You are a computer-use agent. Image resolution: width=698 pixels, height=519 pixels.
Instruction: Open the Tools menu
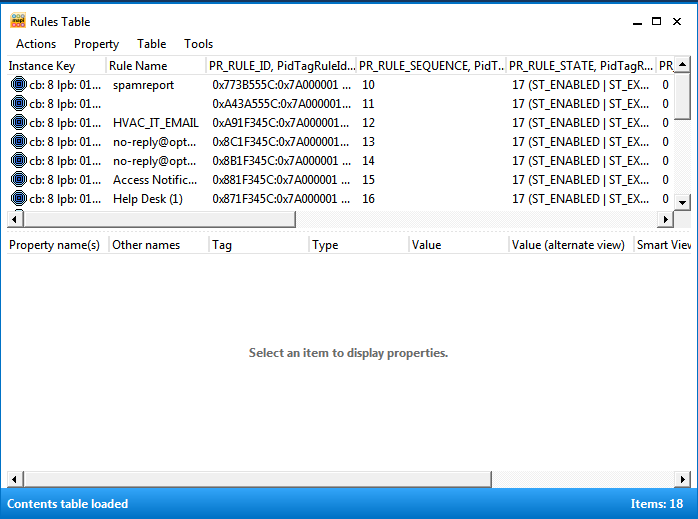tap(199, 44)
